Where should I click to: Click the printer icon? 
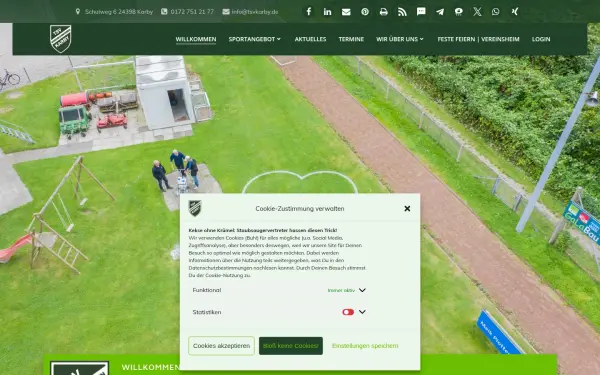tap(383, 11)
